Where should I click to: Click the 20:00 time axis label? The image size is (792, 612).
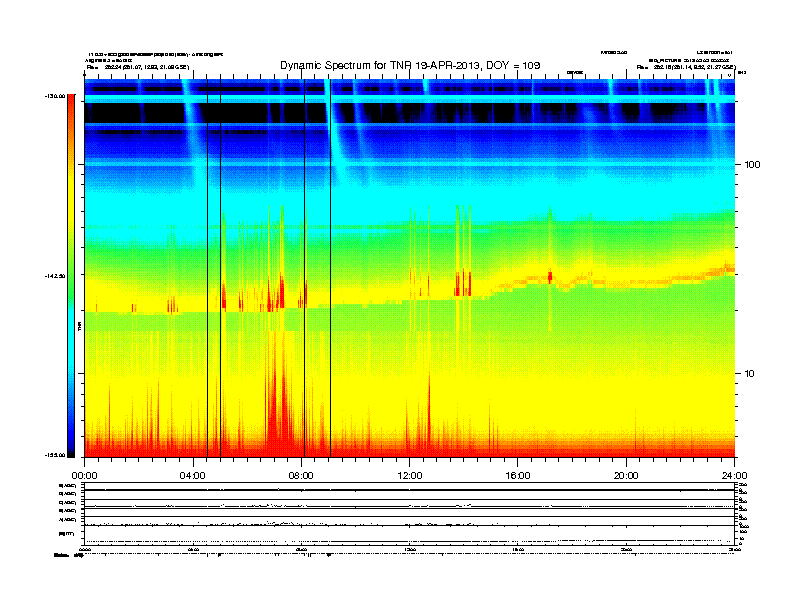tap(626, 476)
